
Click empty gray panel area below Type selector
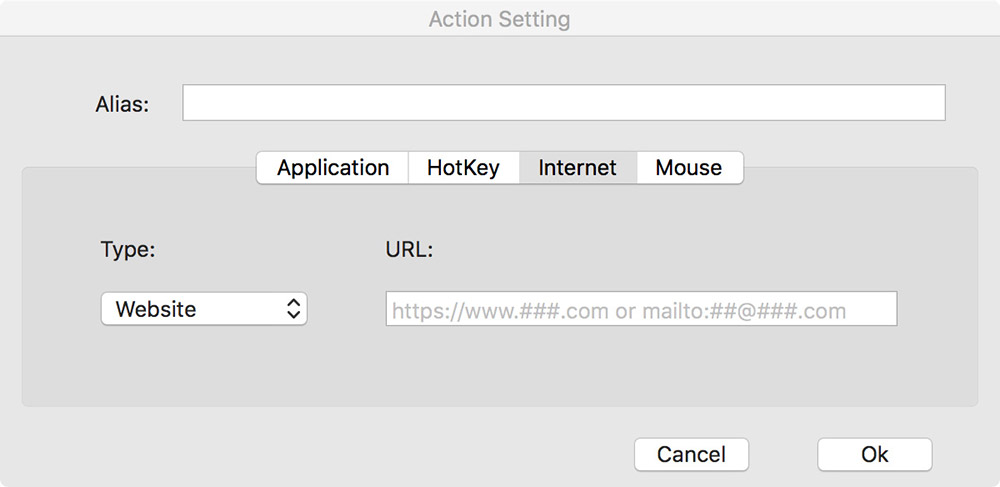pos(204,367)
